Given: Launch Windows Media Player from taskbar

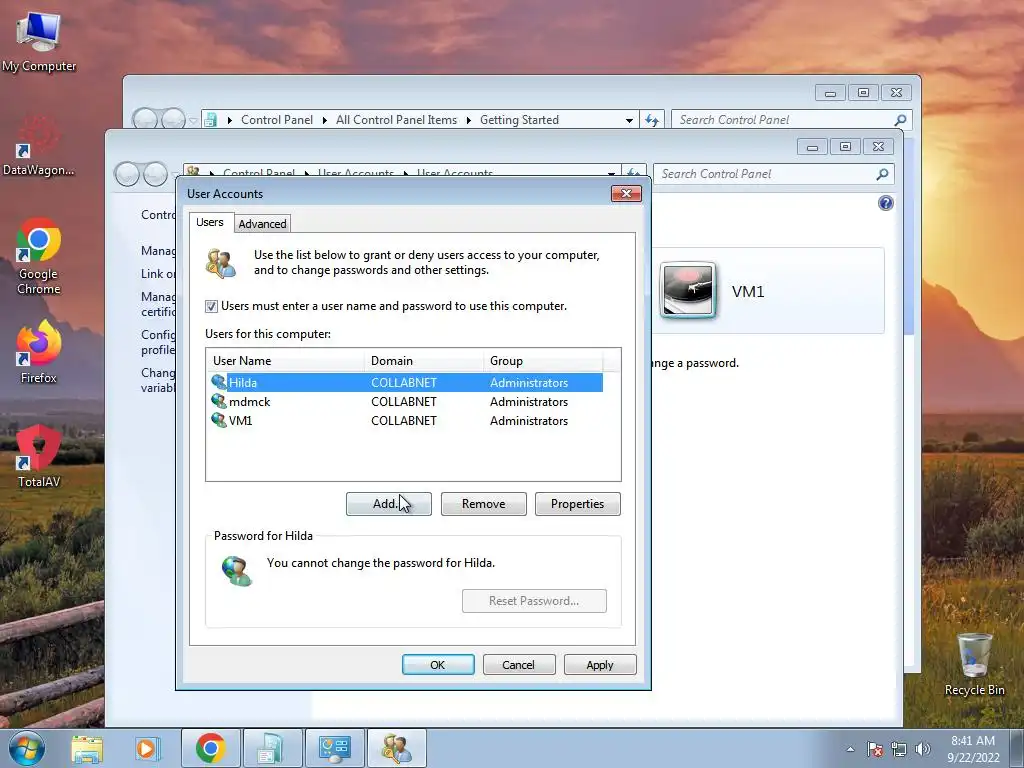Looking at the screenshot, I should (147, 748).
